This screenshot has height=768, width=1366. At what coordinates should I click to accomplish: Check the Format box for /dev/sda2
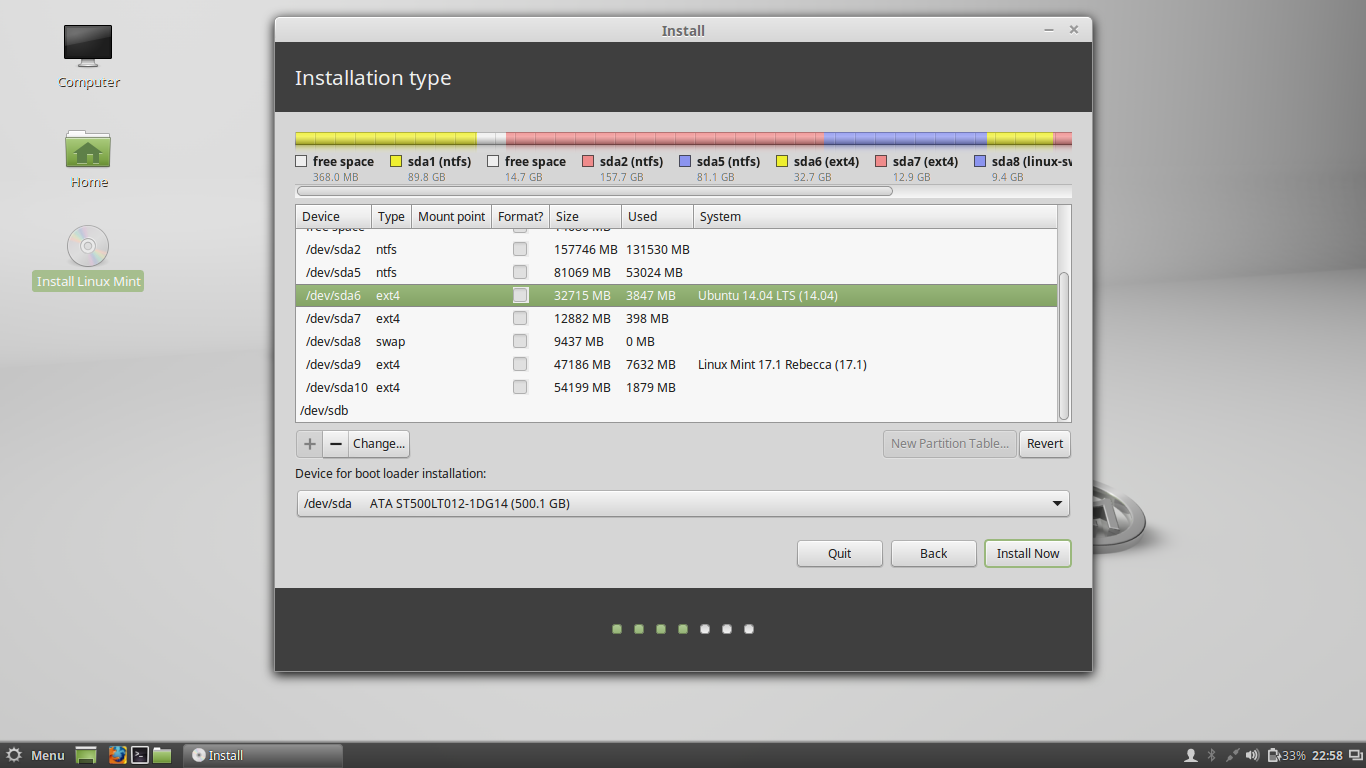(x=520, y=249)
